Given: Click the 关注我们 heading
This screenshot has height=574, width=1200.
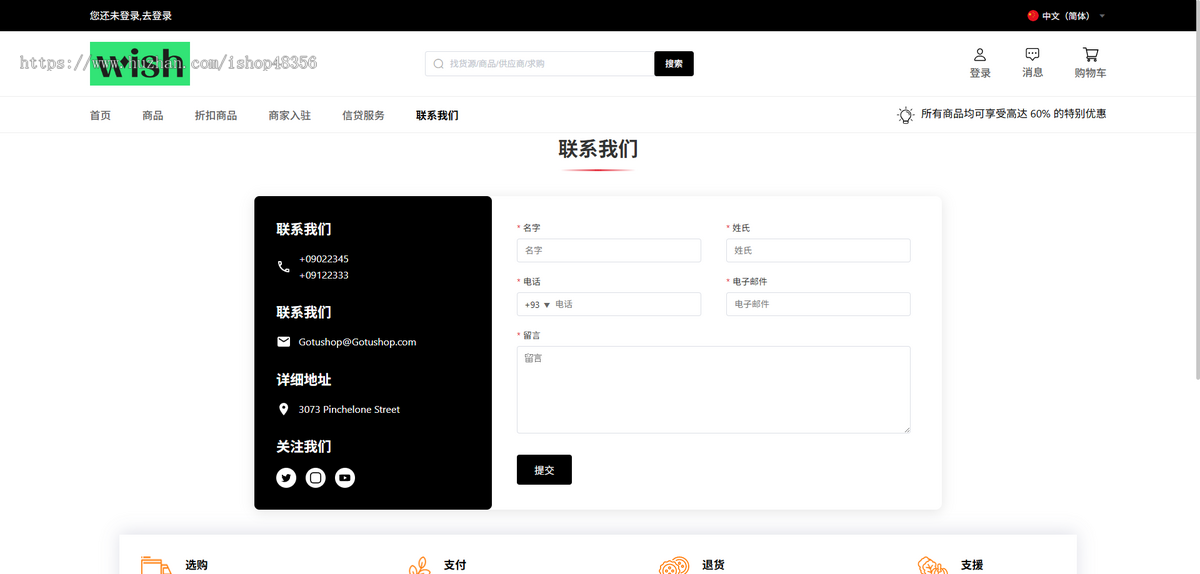Looking at the screenshot, I should click(304, 446).
